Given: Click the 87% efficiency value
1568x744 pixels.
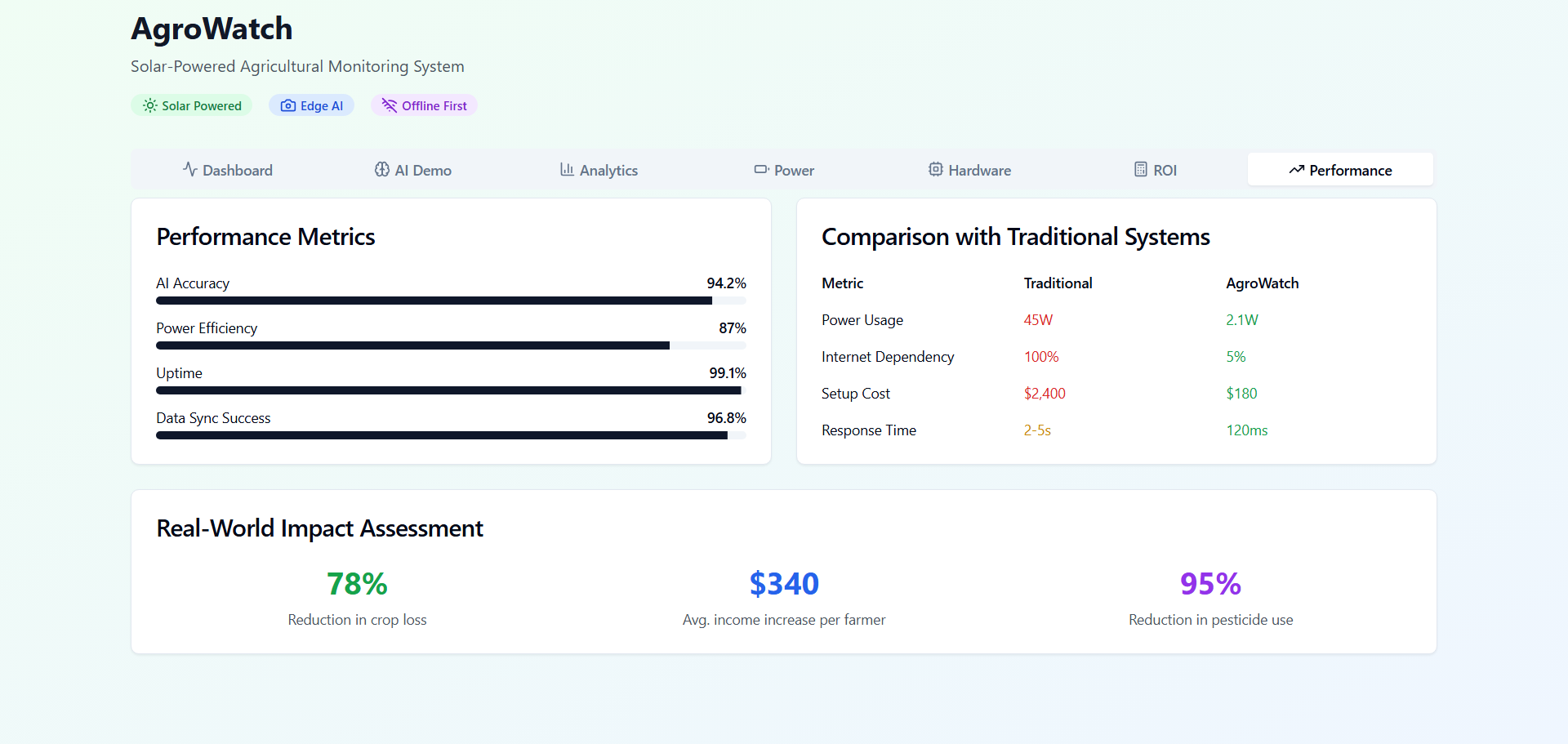Looking at the screenshot, I should (733, 328).
